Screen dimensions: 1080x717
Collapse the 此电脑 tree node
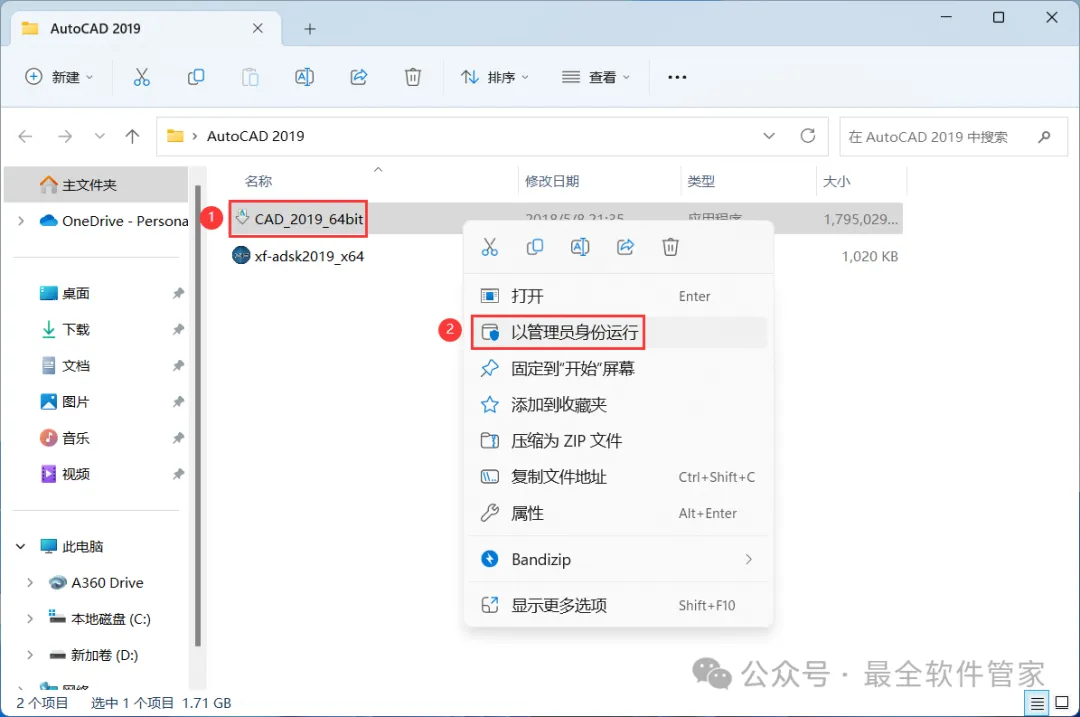[x=21, y=547]
